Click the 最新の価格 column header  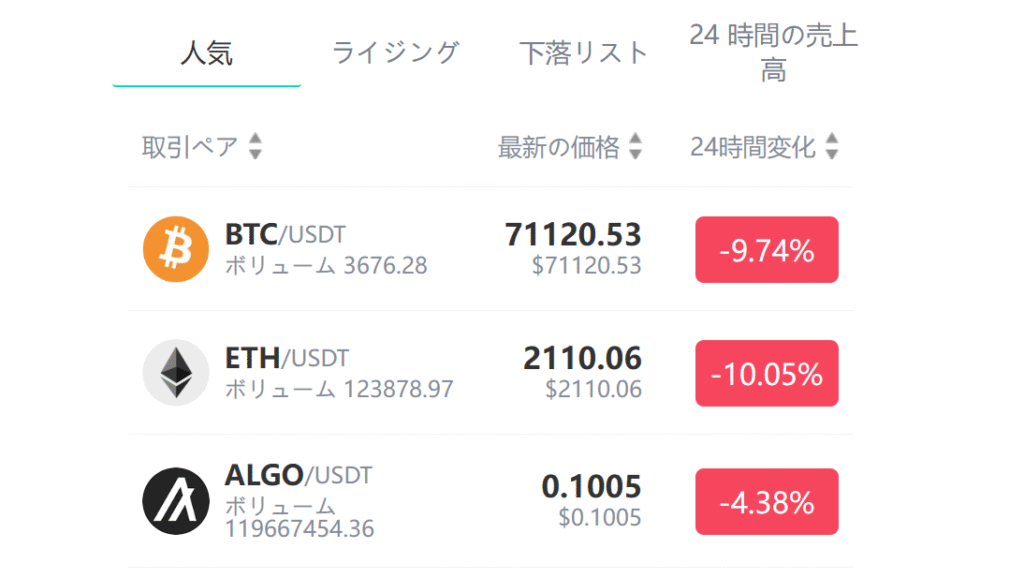pos(559,148)
